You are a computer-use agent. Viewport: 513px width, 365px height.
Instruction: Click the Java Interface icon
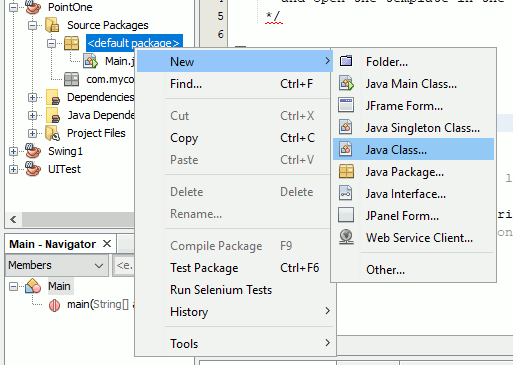pos(346,193)
